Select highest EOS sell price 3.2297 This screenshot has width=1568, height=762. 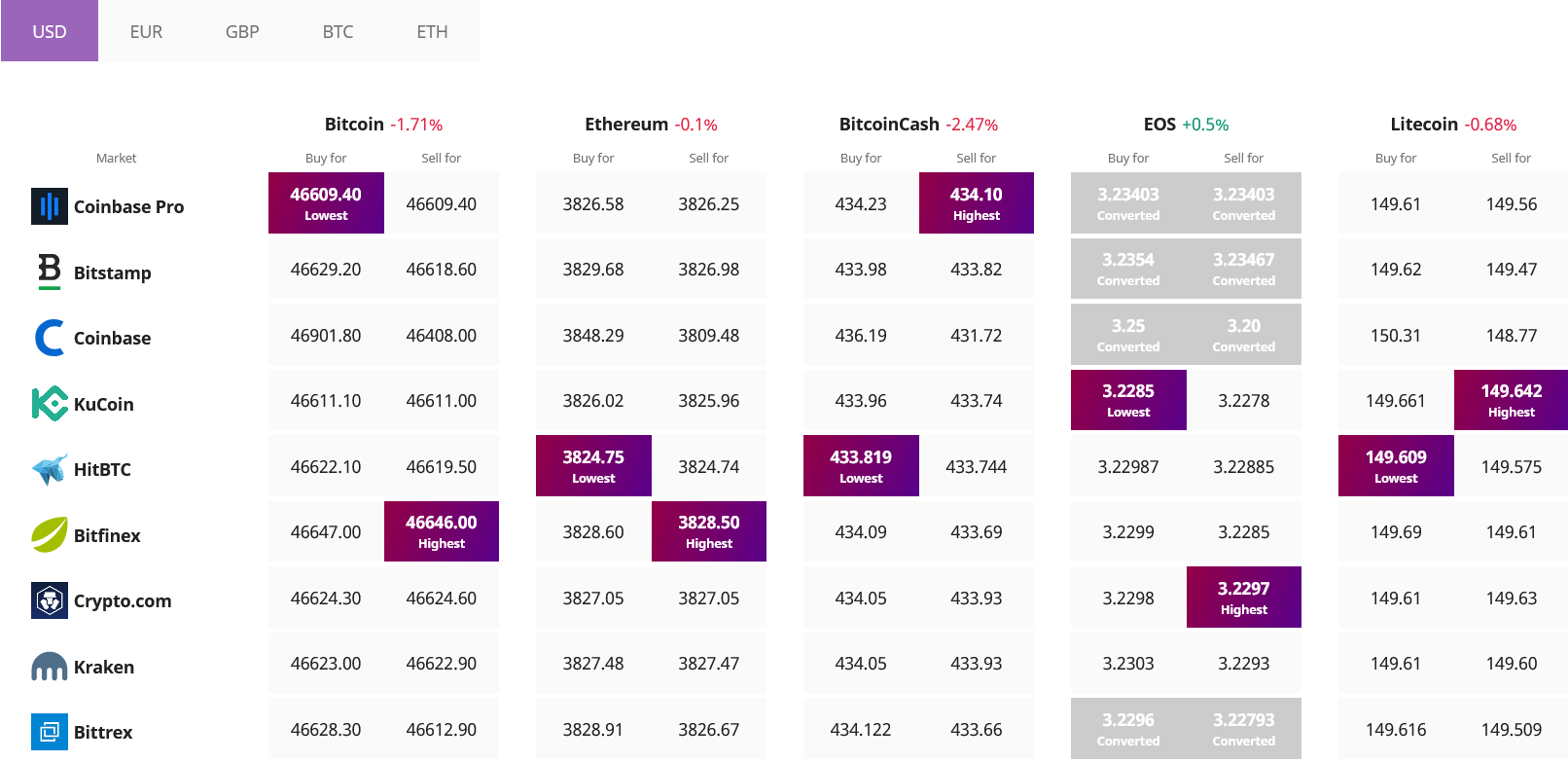point(1244,597)
